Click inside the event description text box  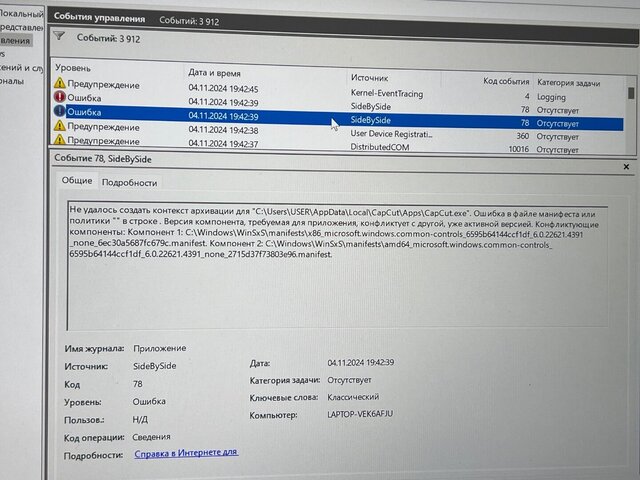point(338,265)
